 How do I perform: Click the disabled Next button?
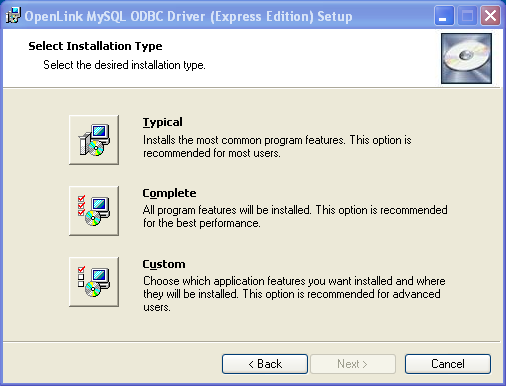[353, 364]
